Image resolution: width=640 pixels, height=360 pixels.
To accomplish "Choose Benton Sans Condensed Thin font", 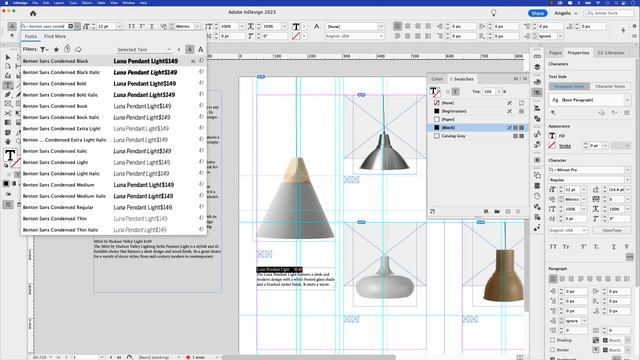I will 113,218.
